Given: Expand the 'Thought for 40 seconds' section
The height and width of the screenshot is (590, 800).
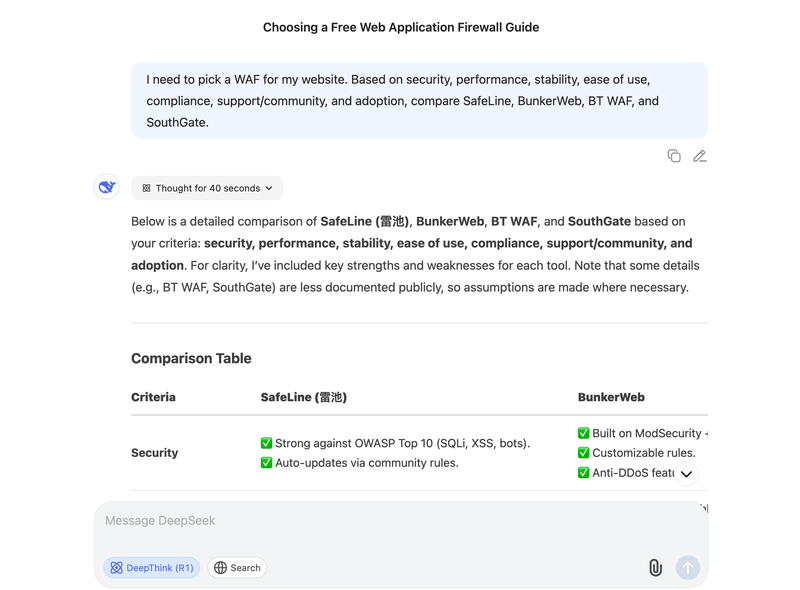Looking at the screenshot, I should 207,188.
